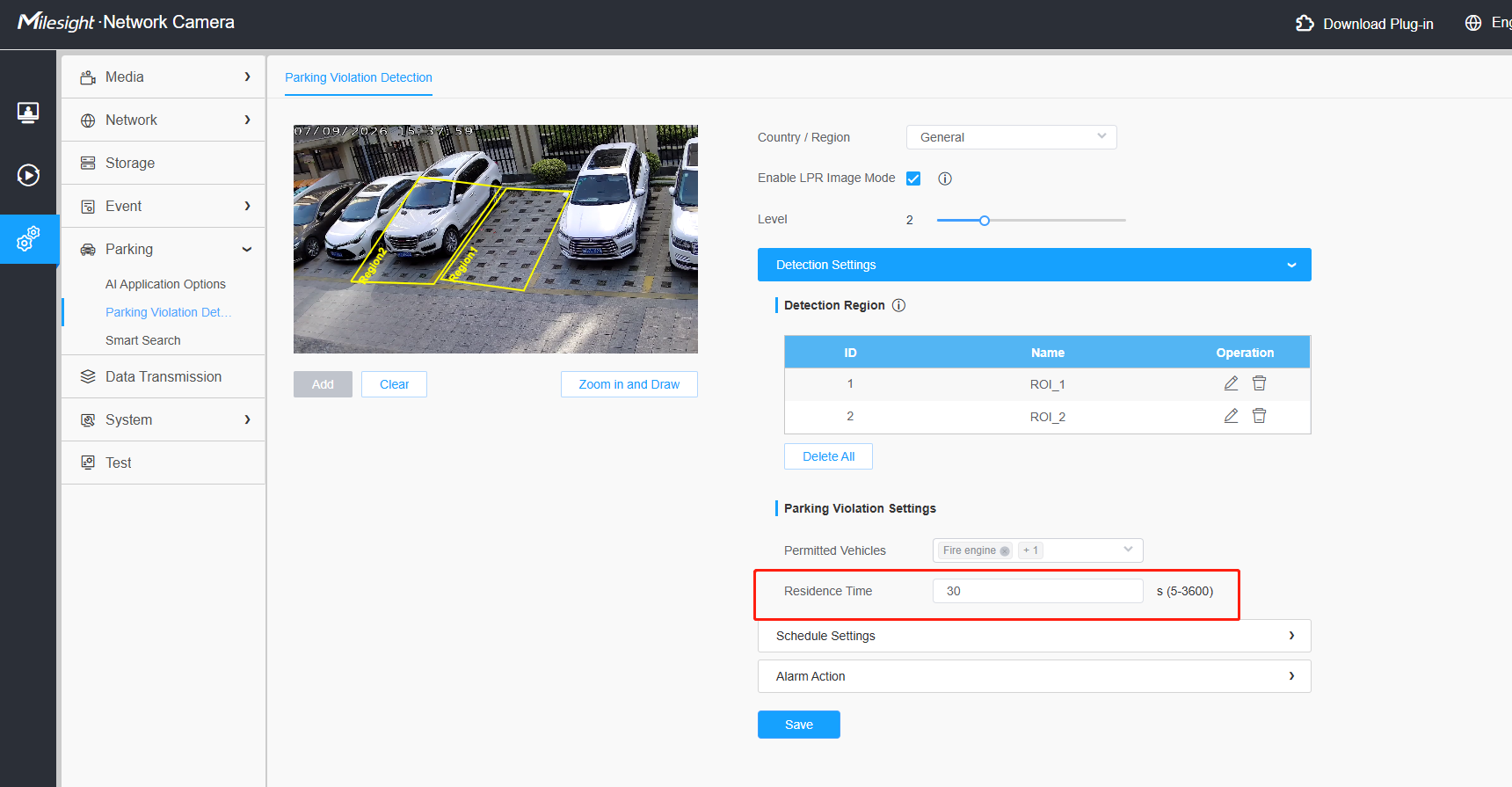Click the camera preview image
The height and width of the screenshot is (787, 1512).
pyautogui.click(x=496, y=239)
